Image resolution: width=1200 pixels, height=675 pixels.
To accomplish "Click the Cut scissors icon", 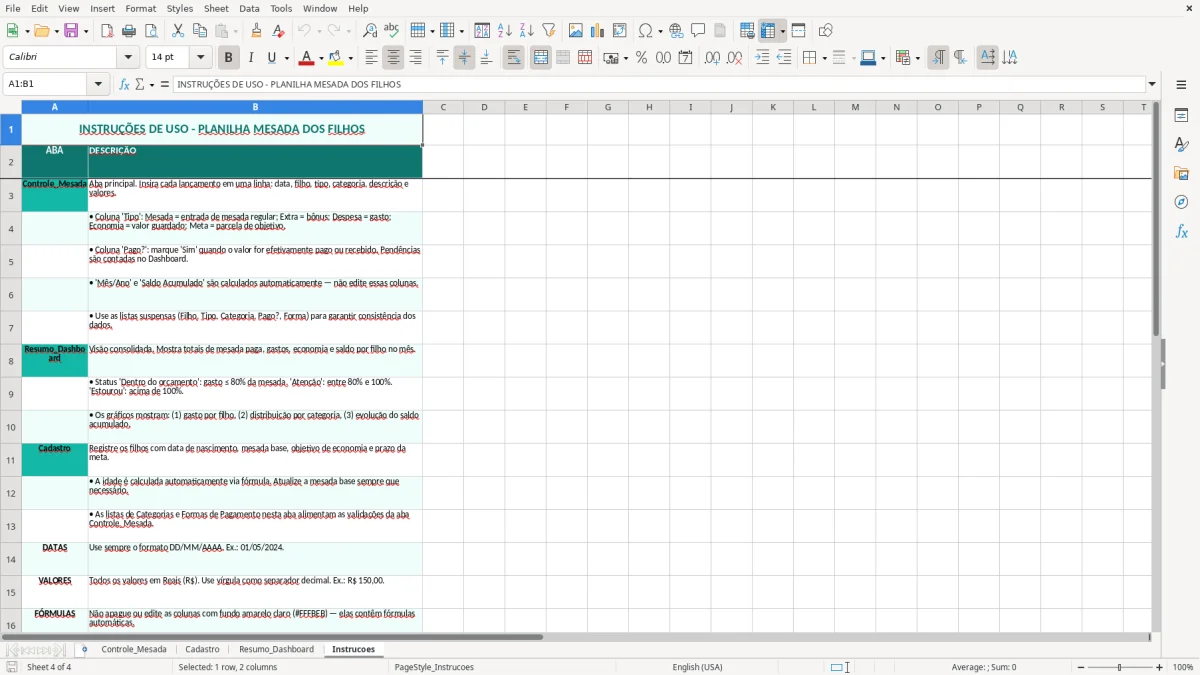I will [178, 31].
